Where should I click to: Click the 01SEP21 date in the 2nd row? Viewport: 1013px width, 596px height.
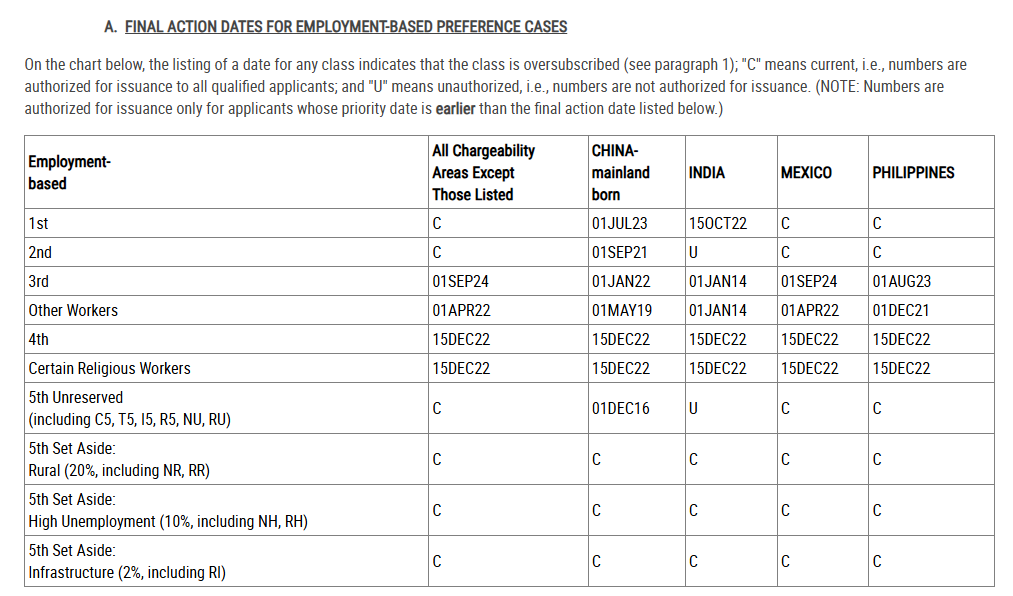[x=619, y=252]
